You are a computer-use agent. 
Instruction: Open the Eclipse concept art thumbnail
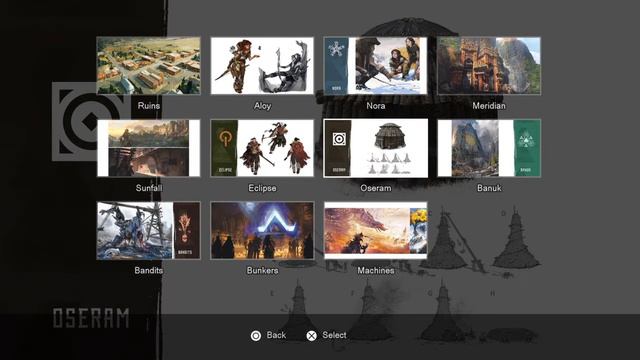262,148
